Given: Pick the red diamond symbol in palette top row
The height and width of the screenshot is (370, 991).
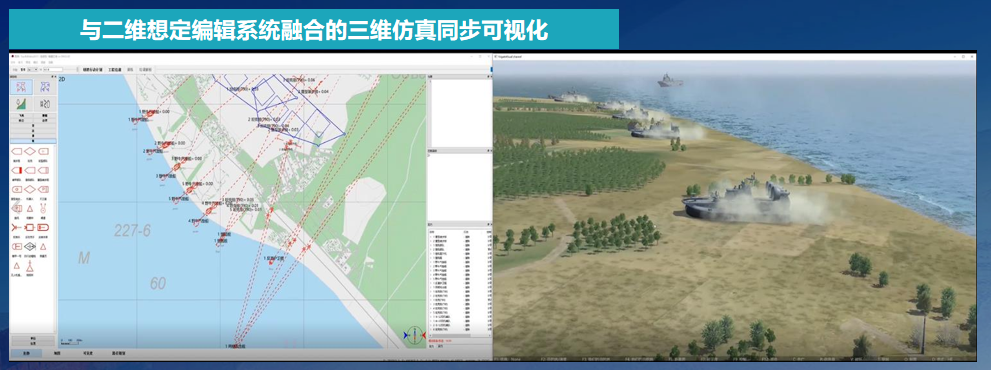Looking at the screenshot, I should [x=30, y=152].
